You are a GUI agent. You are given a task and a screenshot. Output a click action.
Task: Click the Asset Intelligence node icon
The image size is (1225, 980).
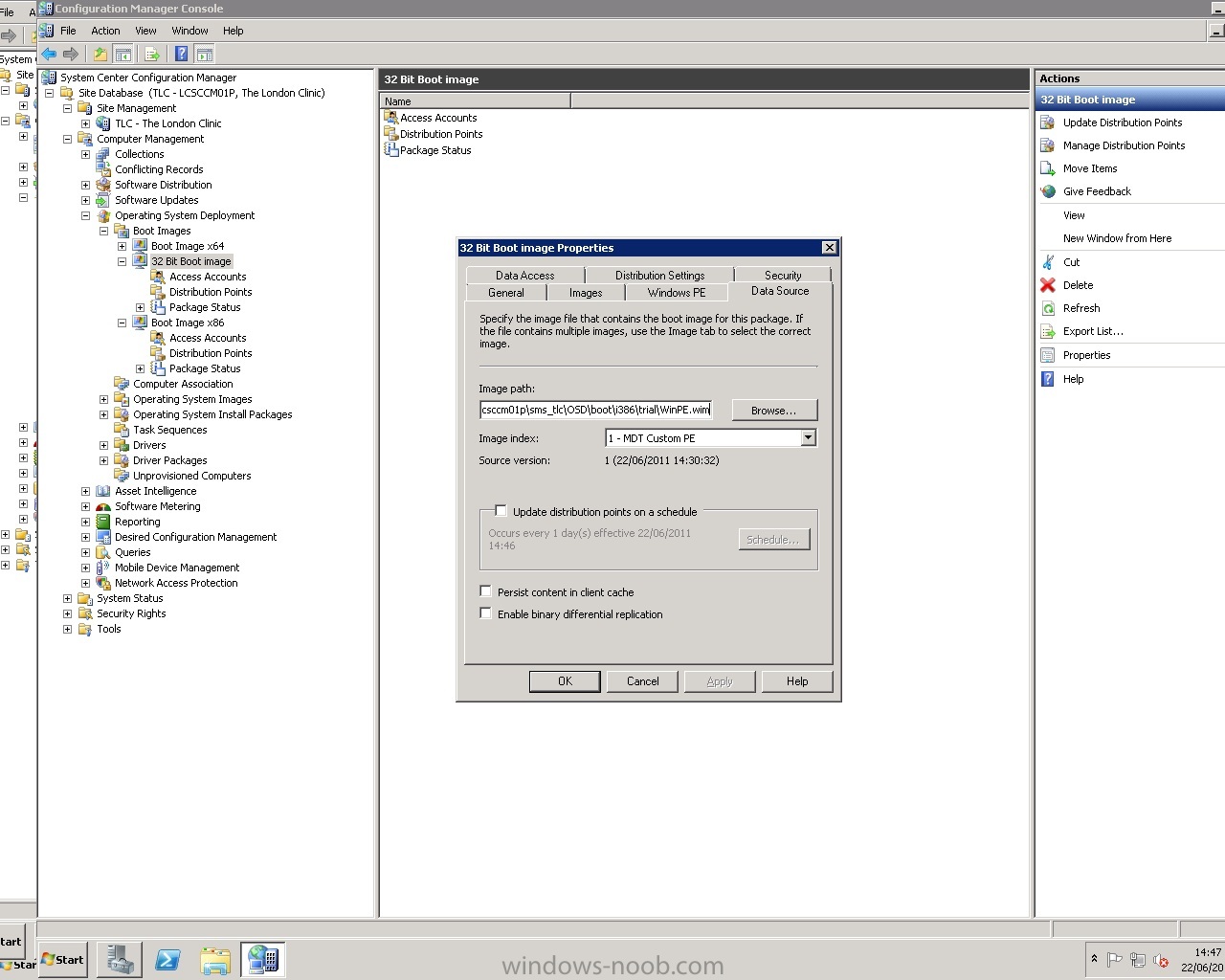click(x=103, y=491)
